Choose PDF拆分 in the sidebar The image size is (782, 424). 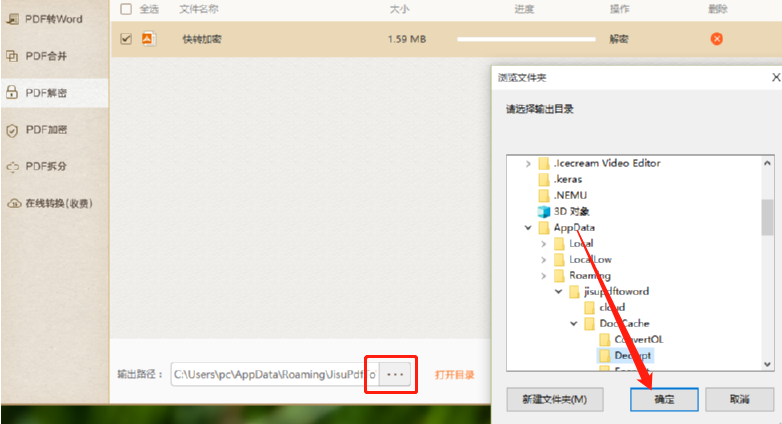tap(54, 166)
